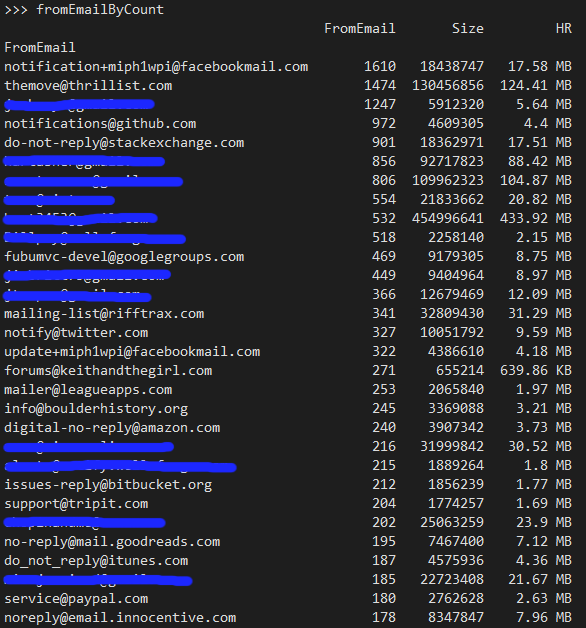Select the 31.29 MB value

coord(540,314)
